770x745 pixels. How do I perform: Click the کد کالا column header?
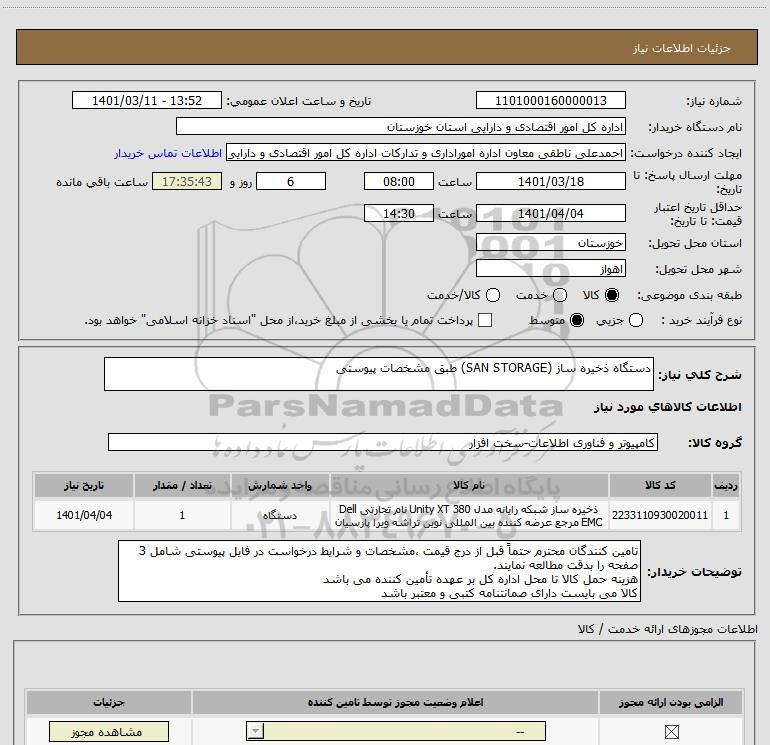[660, 485]
